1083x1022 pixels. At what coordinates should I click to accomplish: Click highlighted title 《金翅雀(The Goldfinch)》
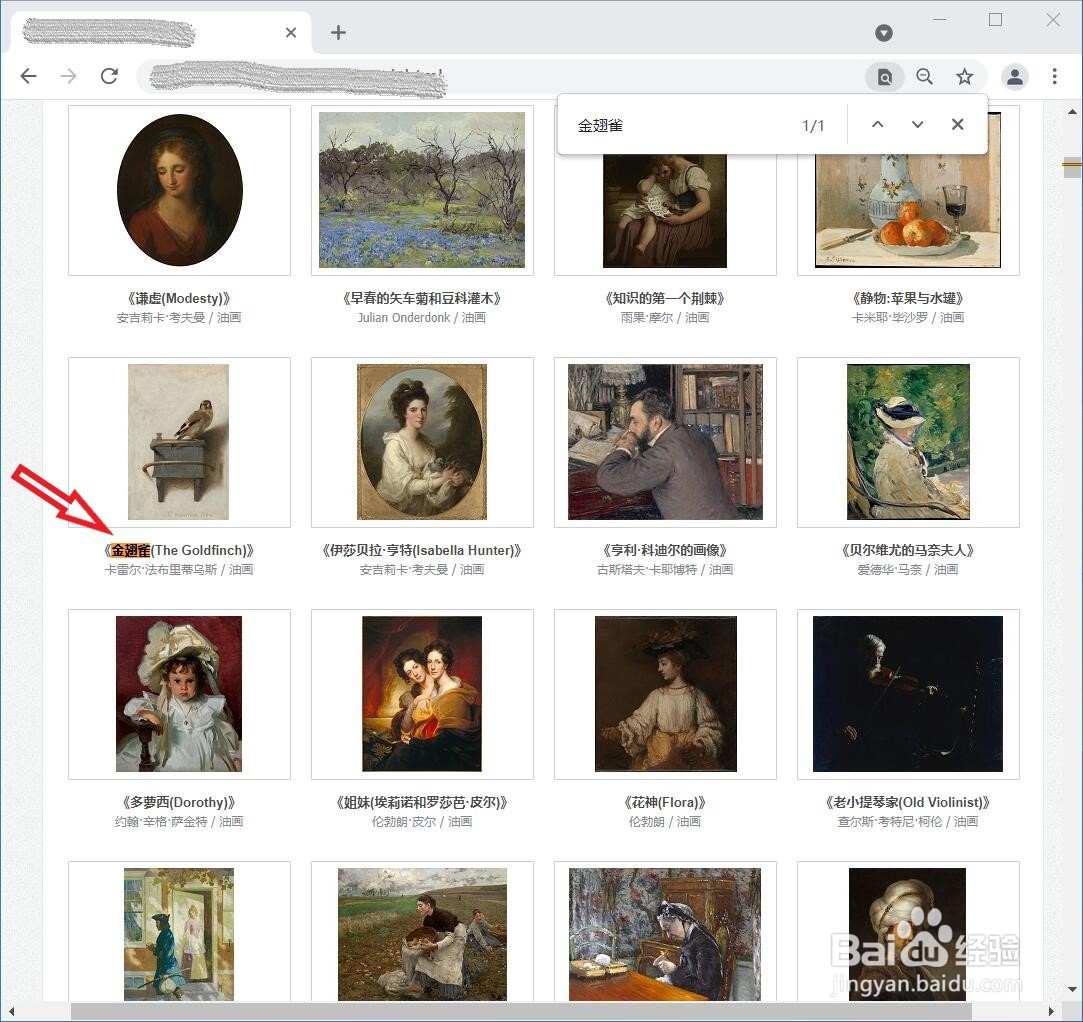pos(180,550)
